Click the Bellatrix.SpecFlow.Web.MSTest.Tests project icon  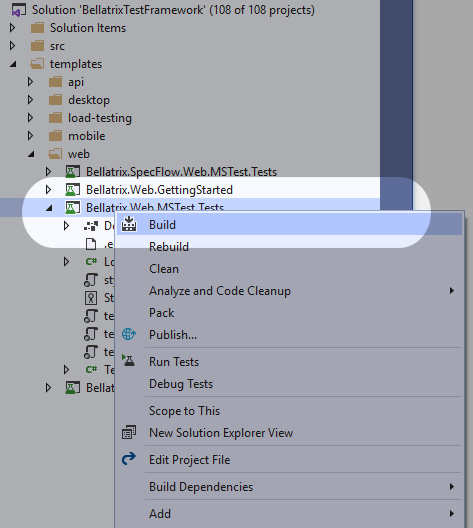tap(73, 172)
